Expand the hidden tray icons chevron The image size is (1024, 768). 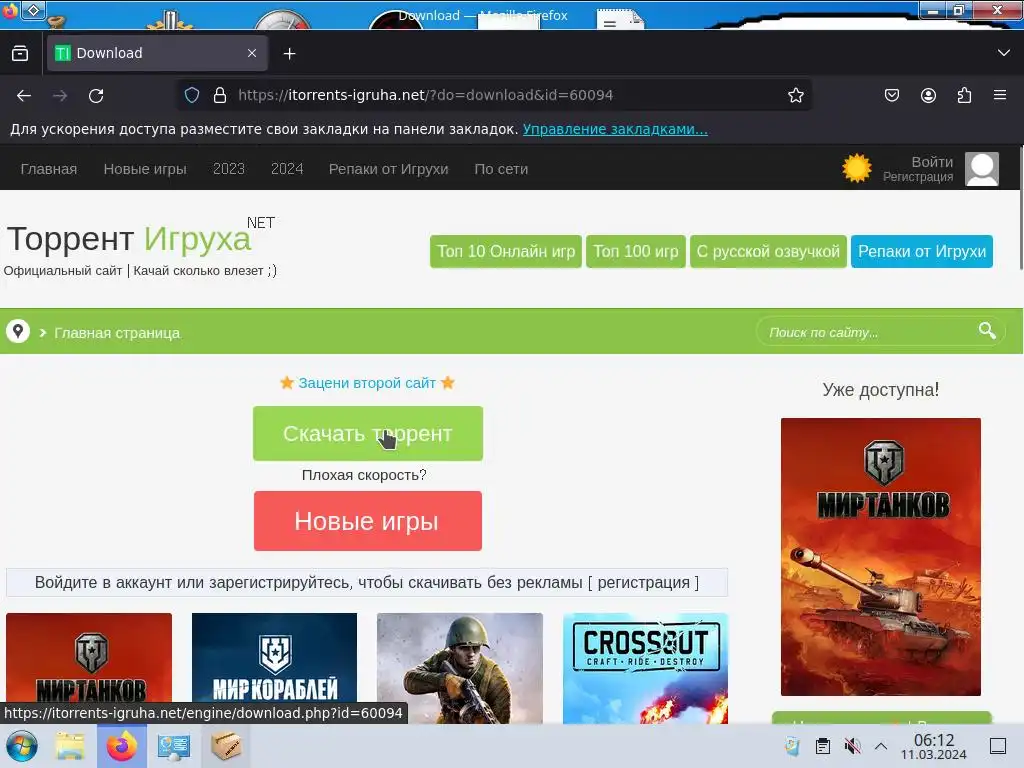(881, 746)
